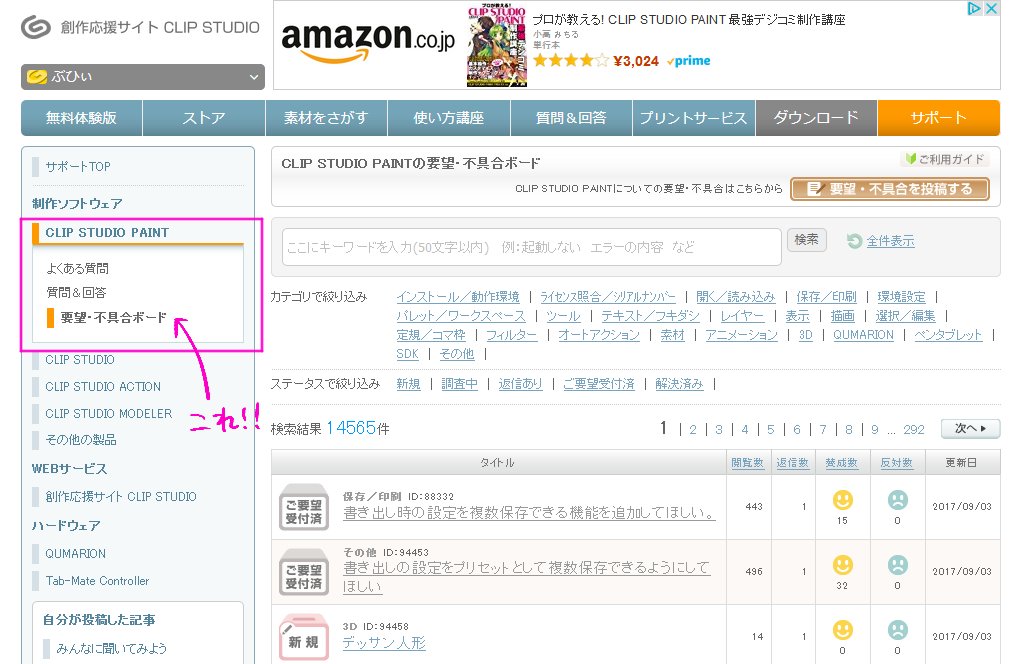Image resolution: width=1034 pixels, height=664 pixels.
Task: Go to results page 2
Action: coord(693,430)
